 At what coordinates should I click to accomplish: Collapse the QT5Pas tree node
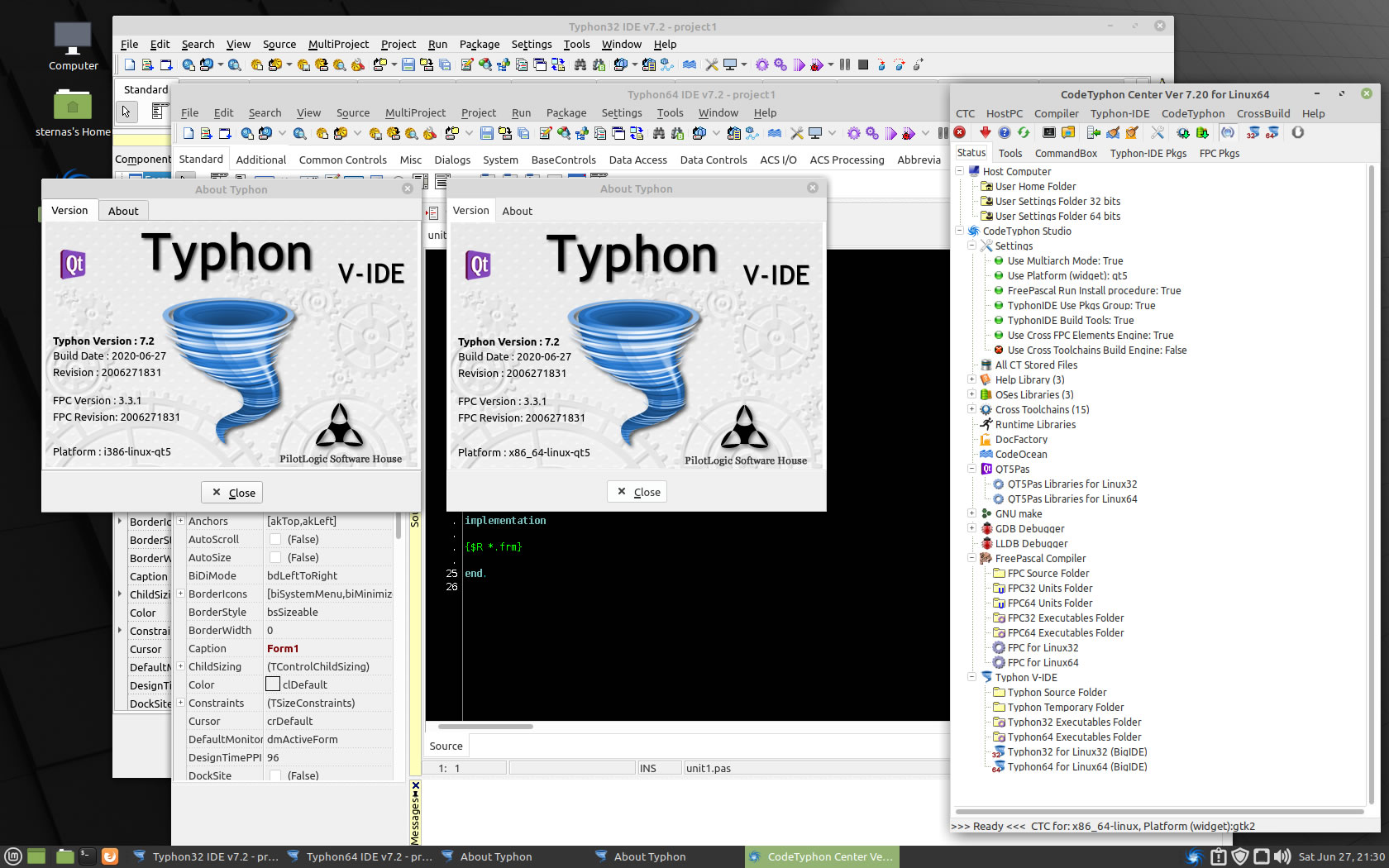[x=972, y=469]
